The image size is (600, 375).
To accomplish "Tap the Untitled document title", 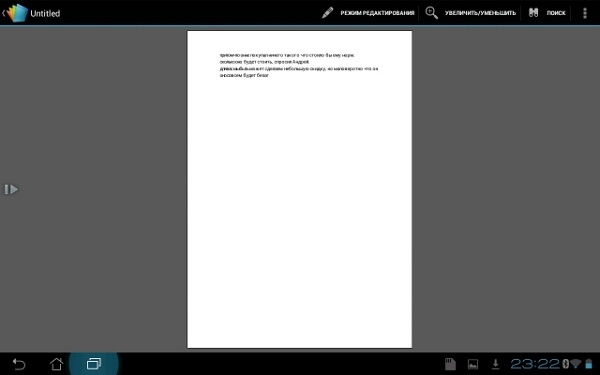I will click(45, 13).
